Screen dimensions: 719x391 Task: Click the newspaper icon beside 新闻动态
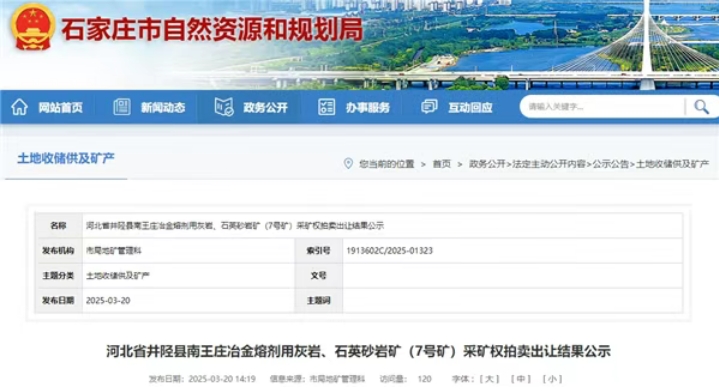pos(122,107)
